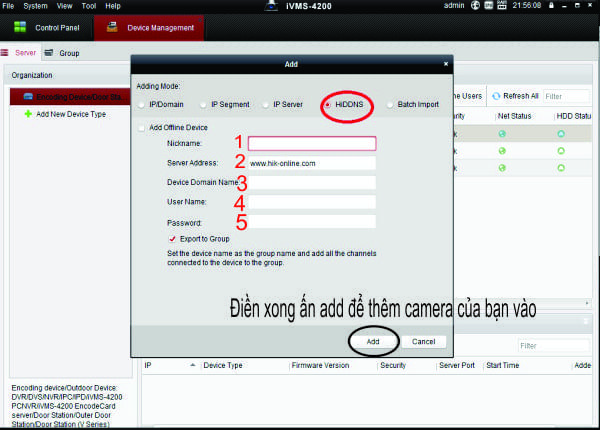
Task: Click the first row Net Status icon
Action: coord(502,134)
